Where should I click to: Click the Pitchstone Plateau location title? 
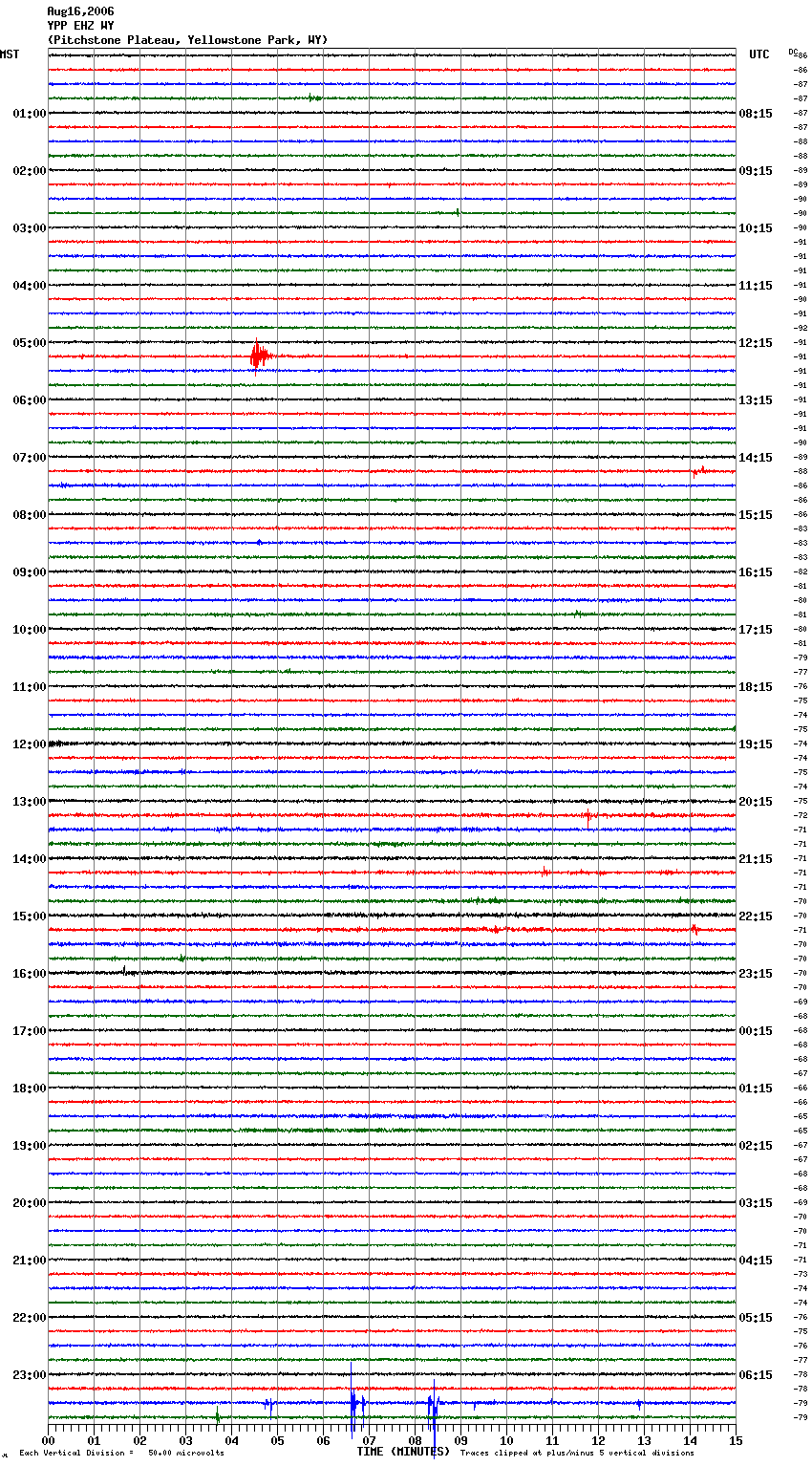click(187, 40)
